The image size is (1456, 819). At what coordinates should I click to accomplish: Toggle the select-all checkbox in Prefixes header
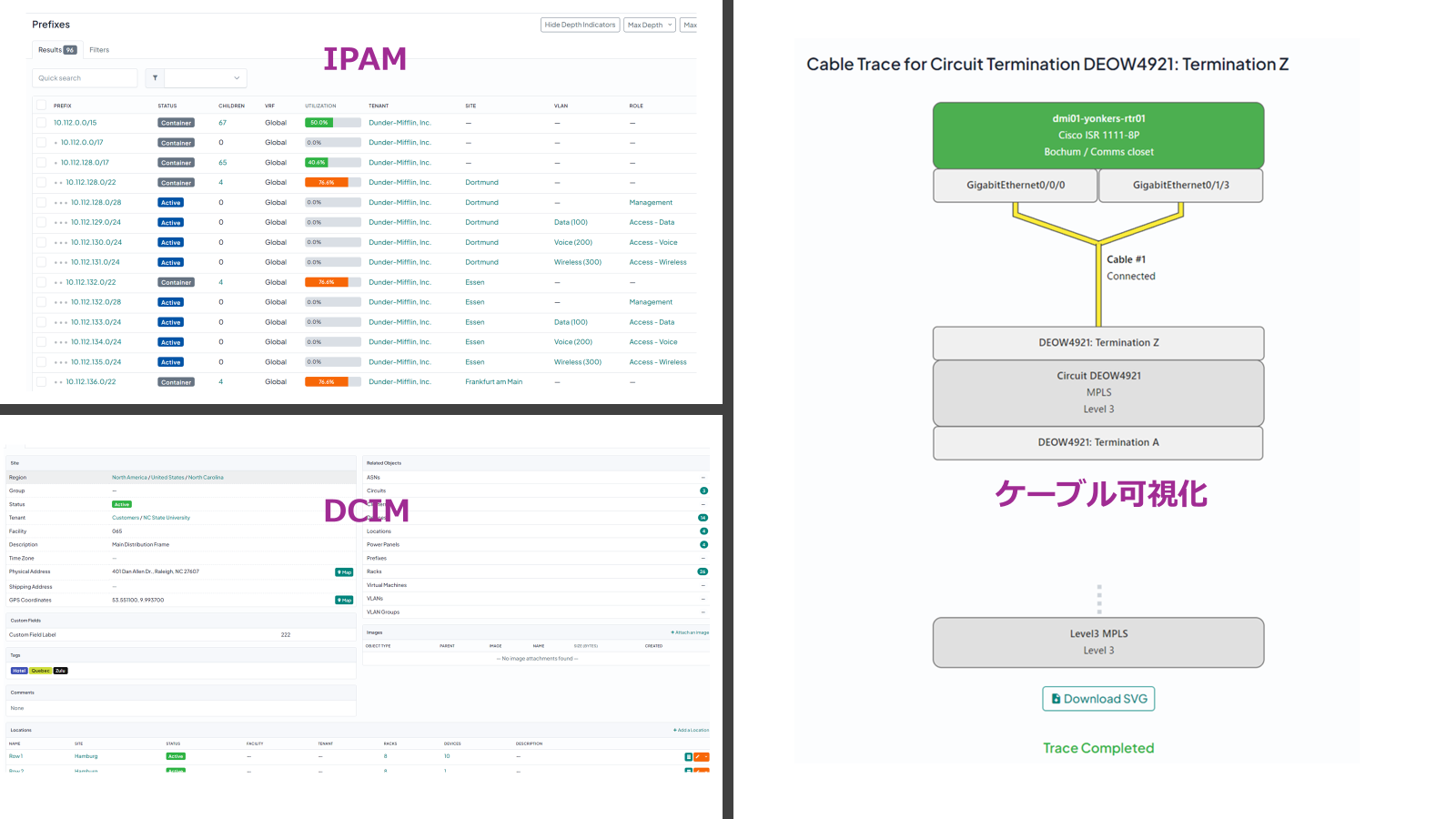tap(41, 106)
